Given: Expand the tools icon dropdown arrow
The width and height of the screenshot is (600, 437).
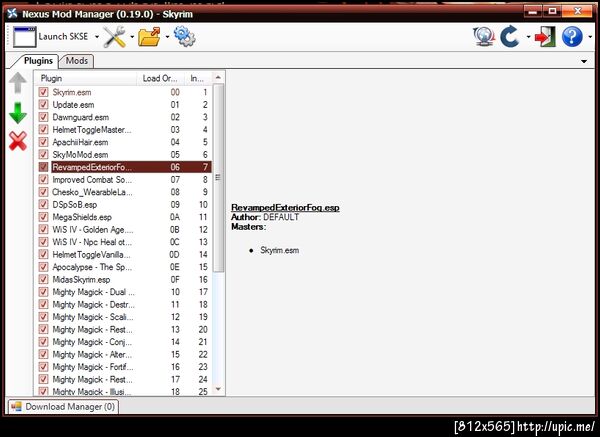Looking at the screenshot, I should pyautogui.click(x=132, y=37).
